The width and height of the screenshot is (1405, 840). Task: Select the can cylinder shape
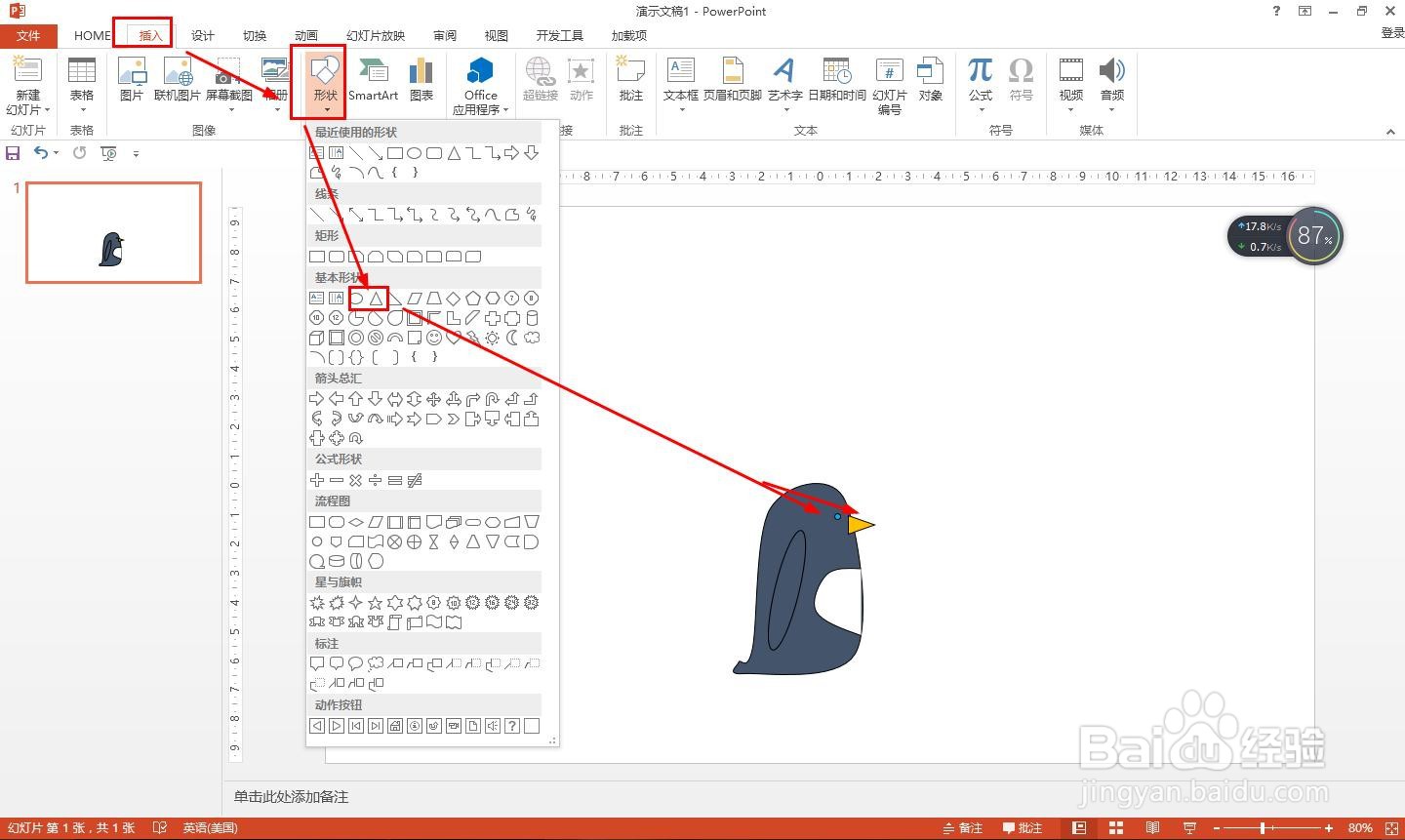click(532, 318)
